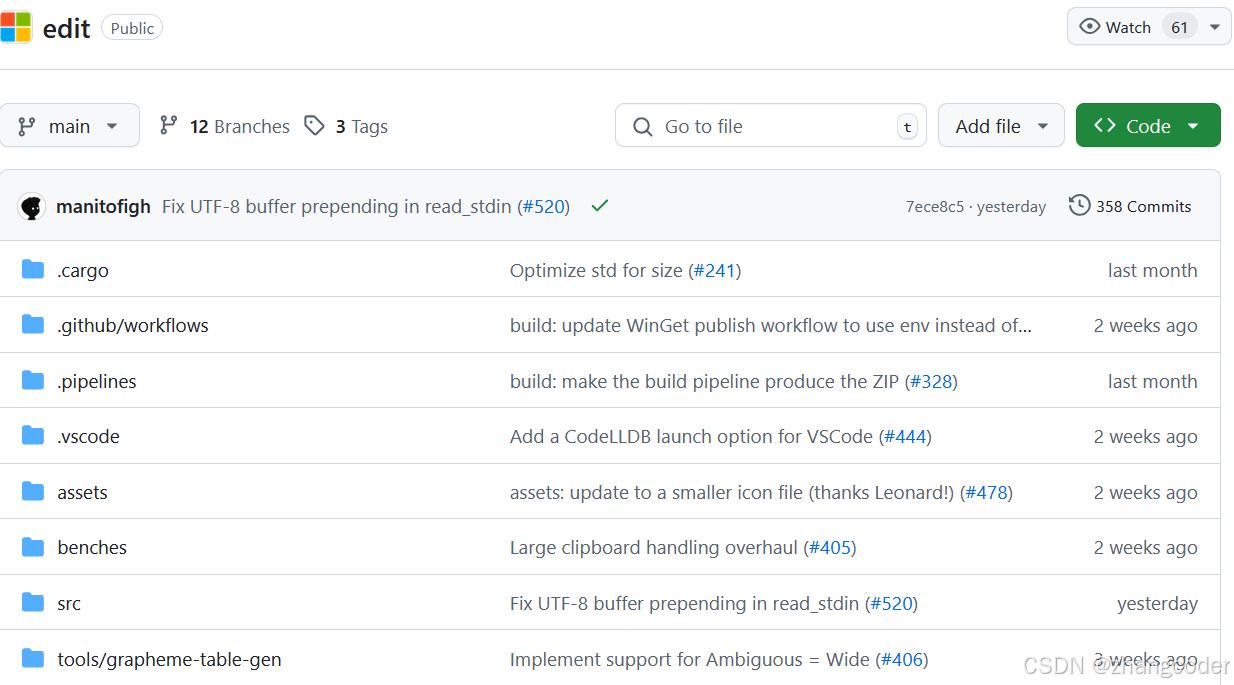The height and width of the screenshot is (685, 1234).
Task: Open the .cargo folder
Action: [x=83, y=270]
